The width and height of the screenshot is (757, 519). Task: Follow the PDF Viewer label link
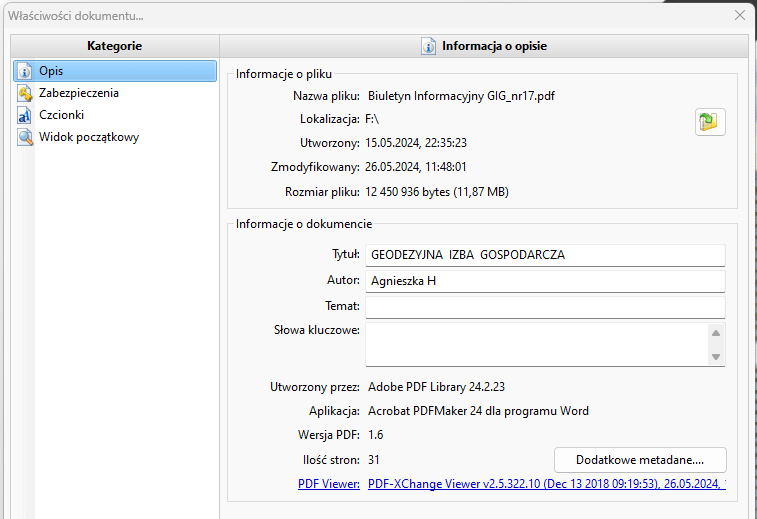coord(329,485)
